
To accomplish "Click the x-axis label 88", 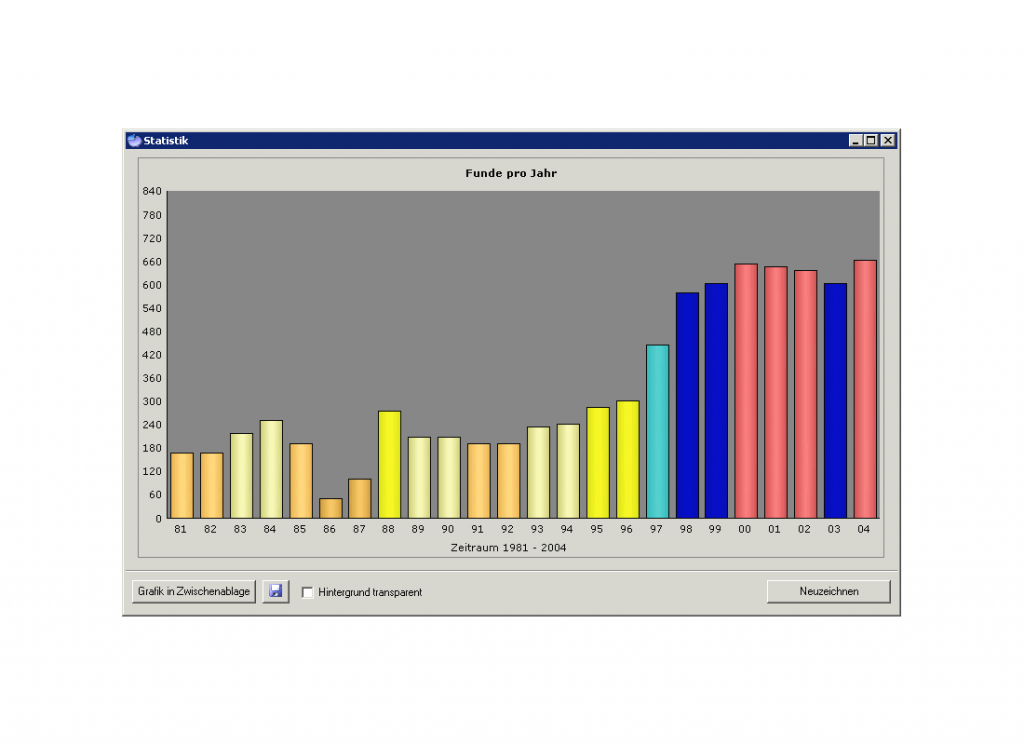I will [388, 530].
